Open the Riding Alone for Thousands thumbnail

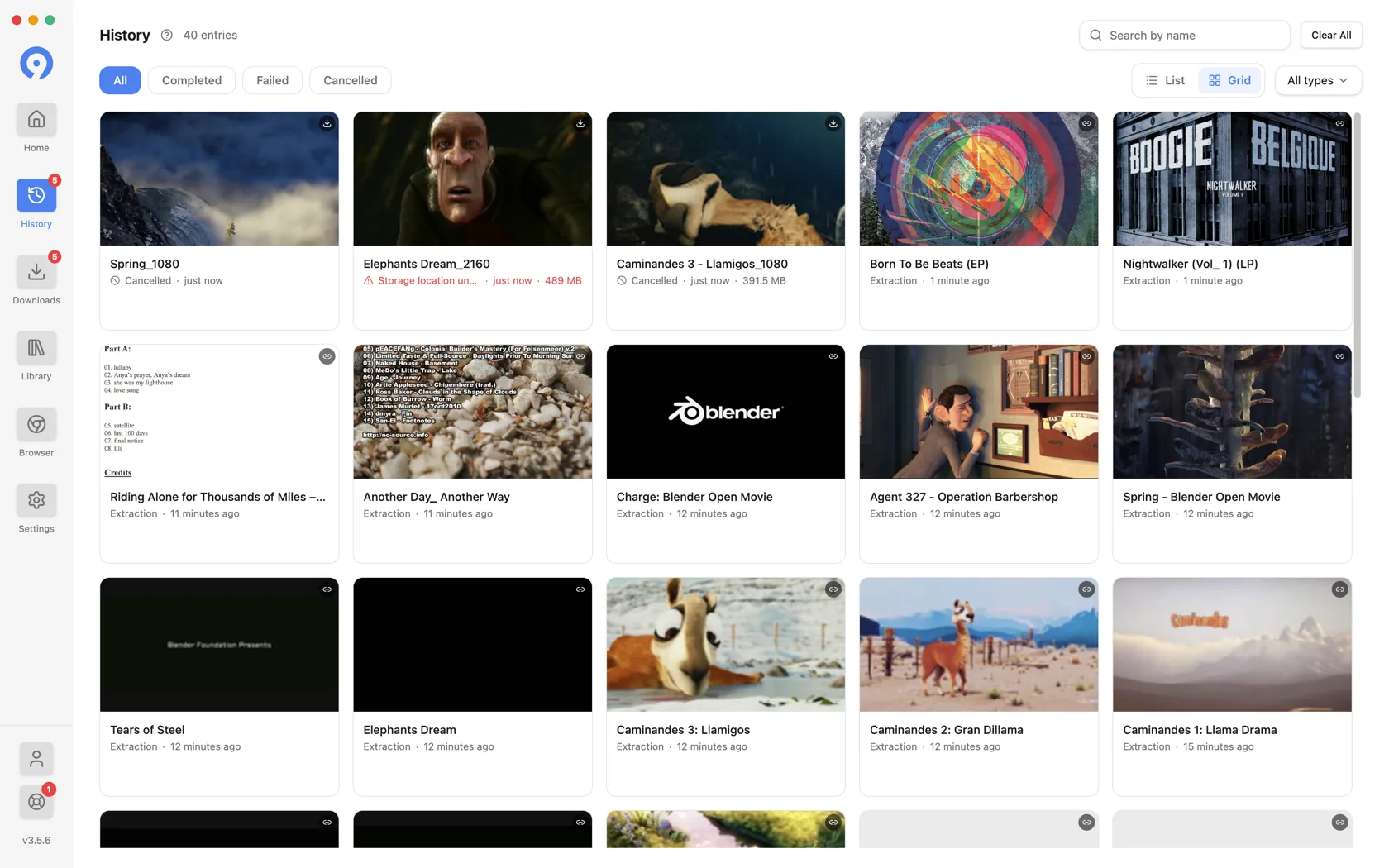[219, 412]
